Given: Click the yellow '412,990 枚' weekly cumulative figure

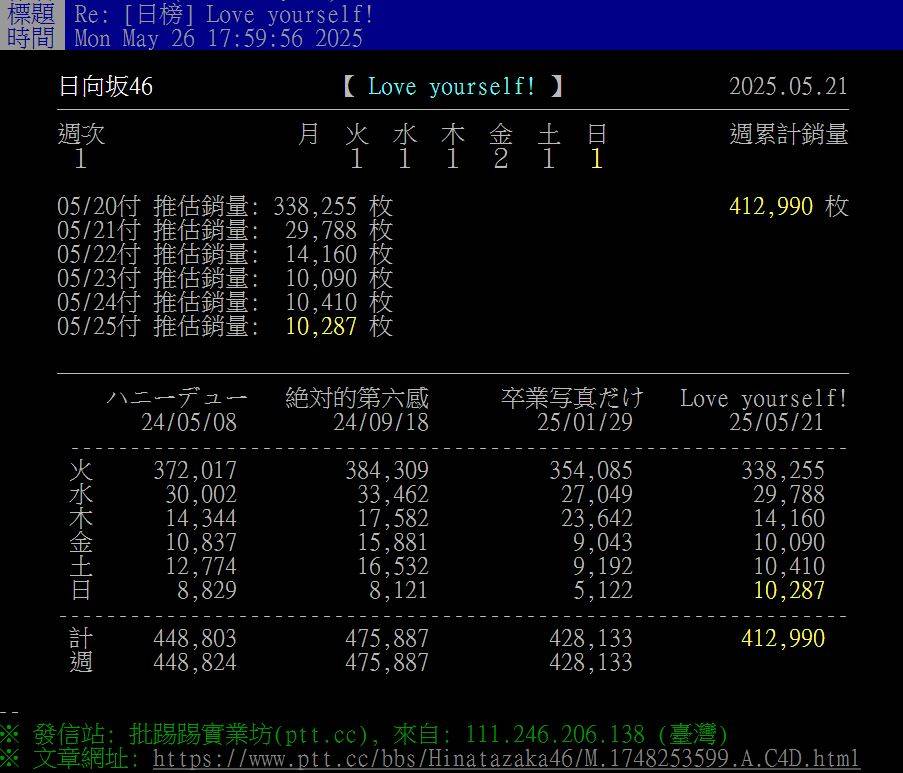Looking at the screenshot, I should (789, 206).
